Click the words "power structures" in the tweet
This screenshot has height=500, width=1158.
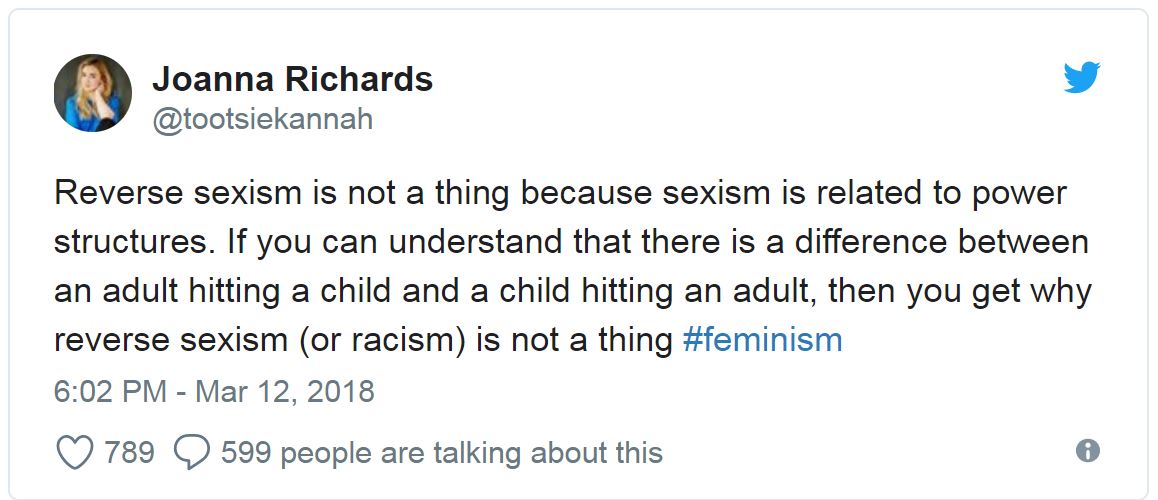[1009, 192]
